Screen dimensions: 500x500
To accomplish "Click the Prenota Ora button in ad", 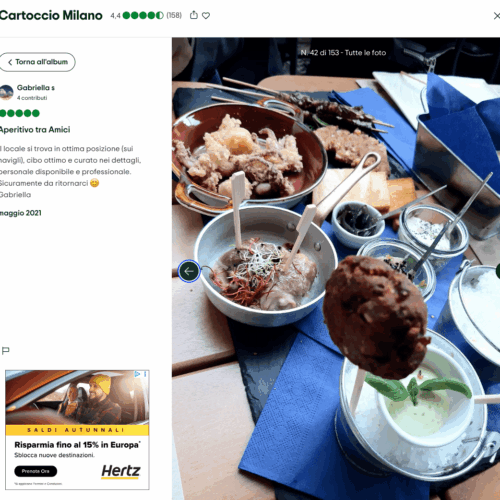I will click(36, 471).
